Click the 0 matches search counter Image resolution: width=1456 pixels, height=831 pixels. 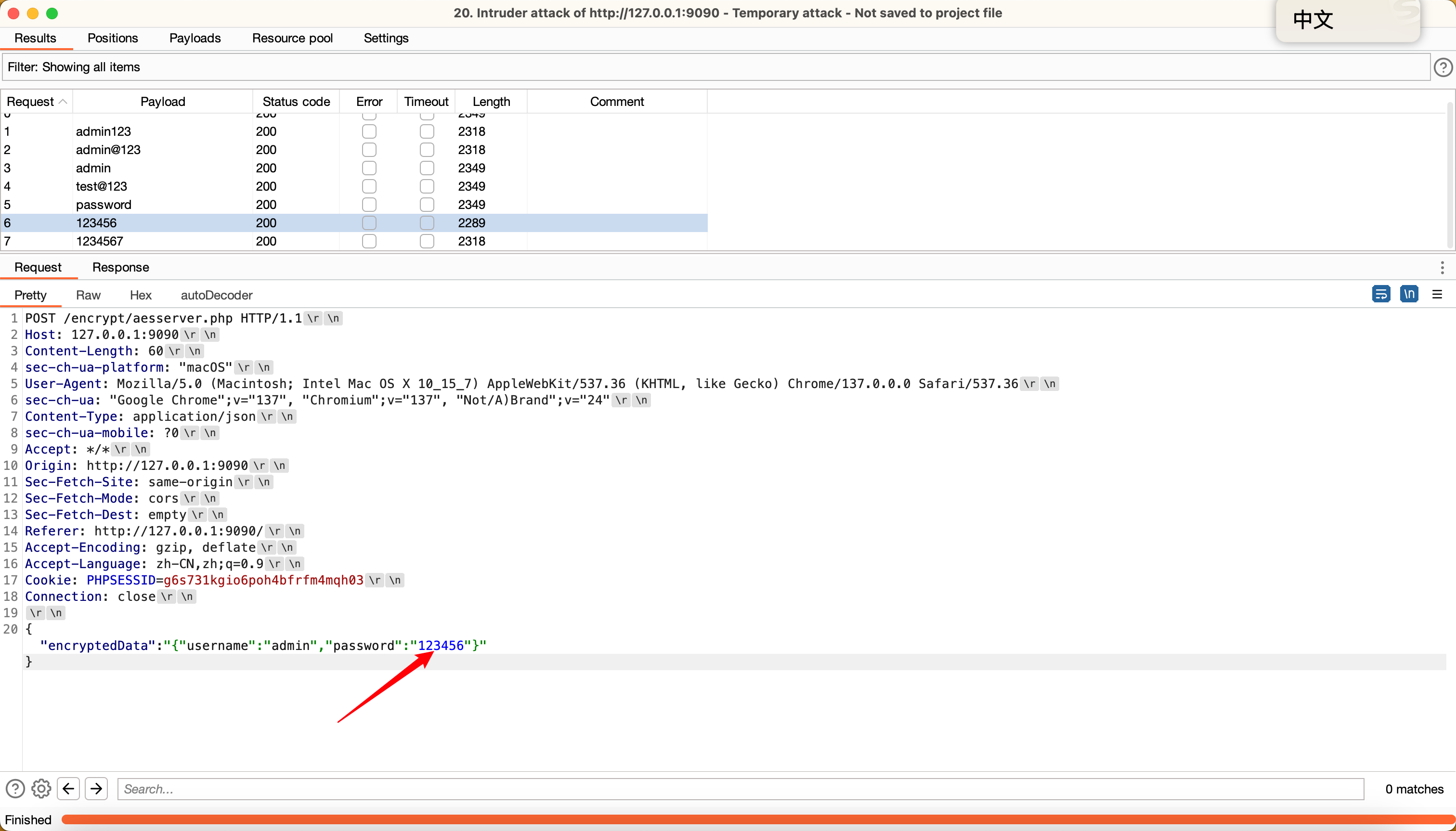tap(1414, 789)
